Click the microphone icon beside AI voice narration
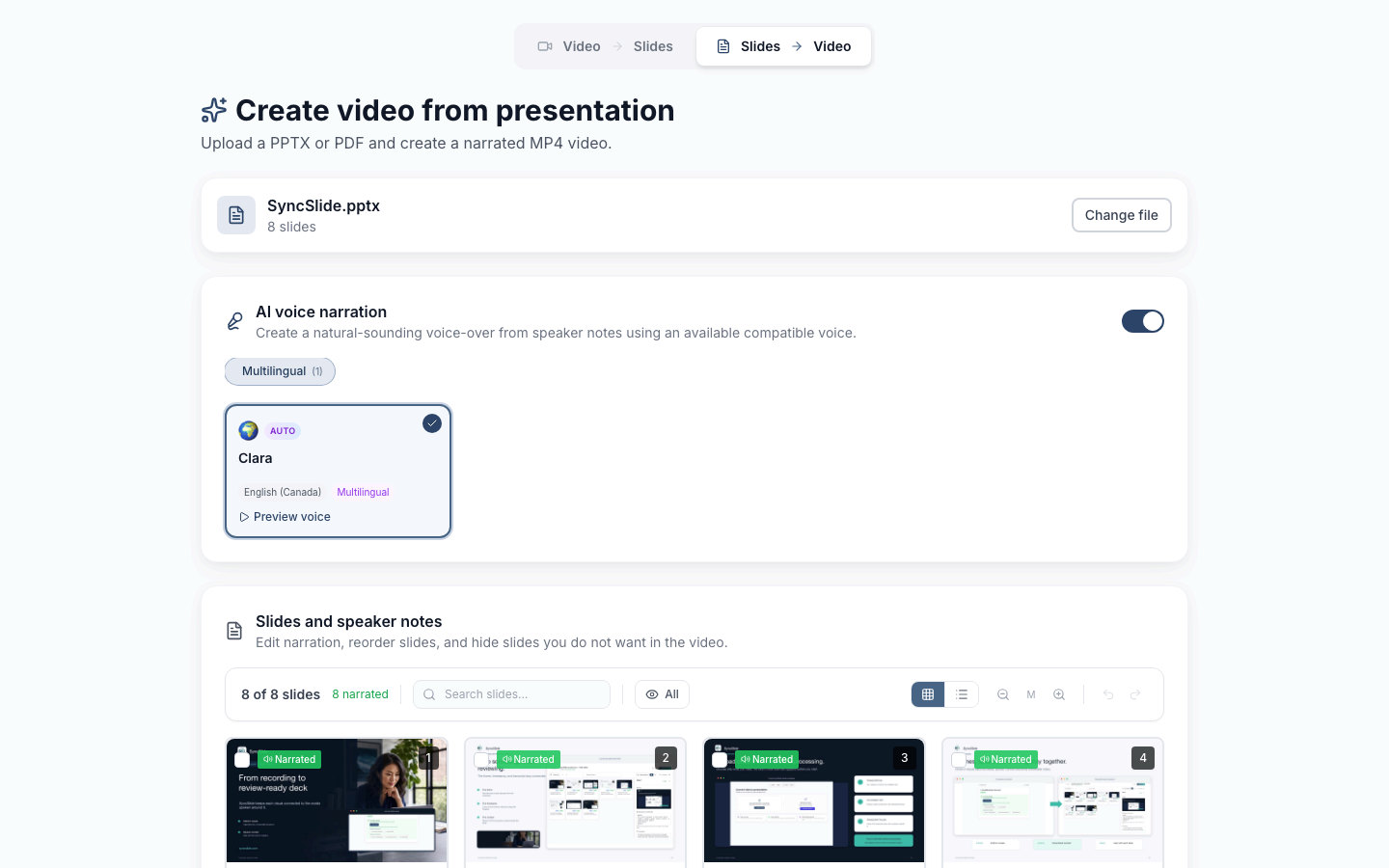This screenshot has width=1389, height=868. [234, 321]
